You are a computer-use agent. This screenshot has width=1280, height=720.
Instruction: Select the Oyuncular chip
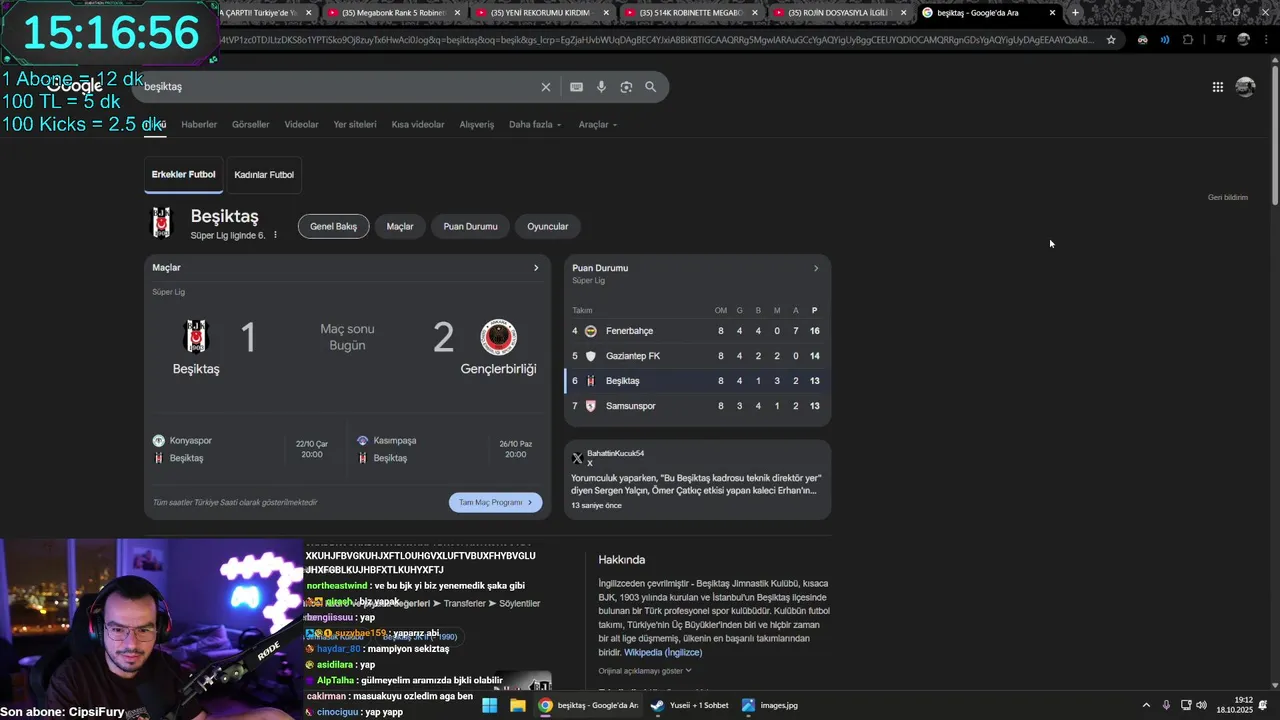click(548, 227)
